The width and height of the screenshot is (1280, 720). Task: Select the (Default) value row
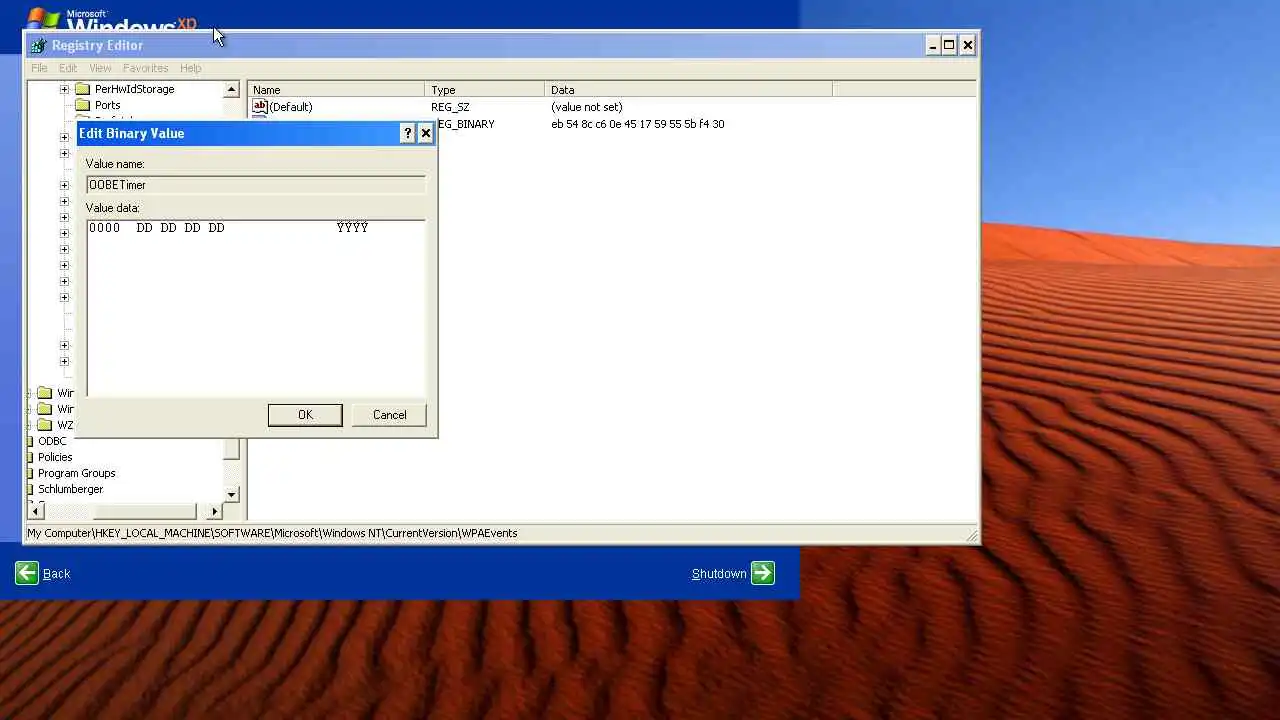pyautogui.click(x=540, y=107)
